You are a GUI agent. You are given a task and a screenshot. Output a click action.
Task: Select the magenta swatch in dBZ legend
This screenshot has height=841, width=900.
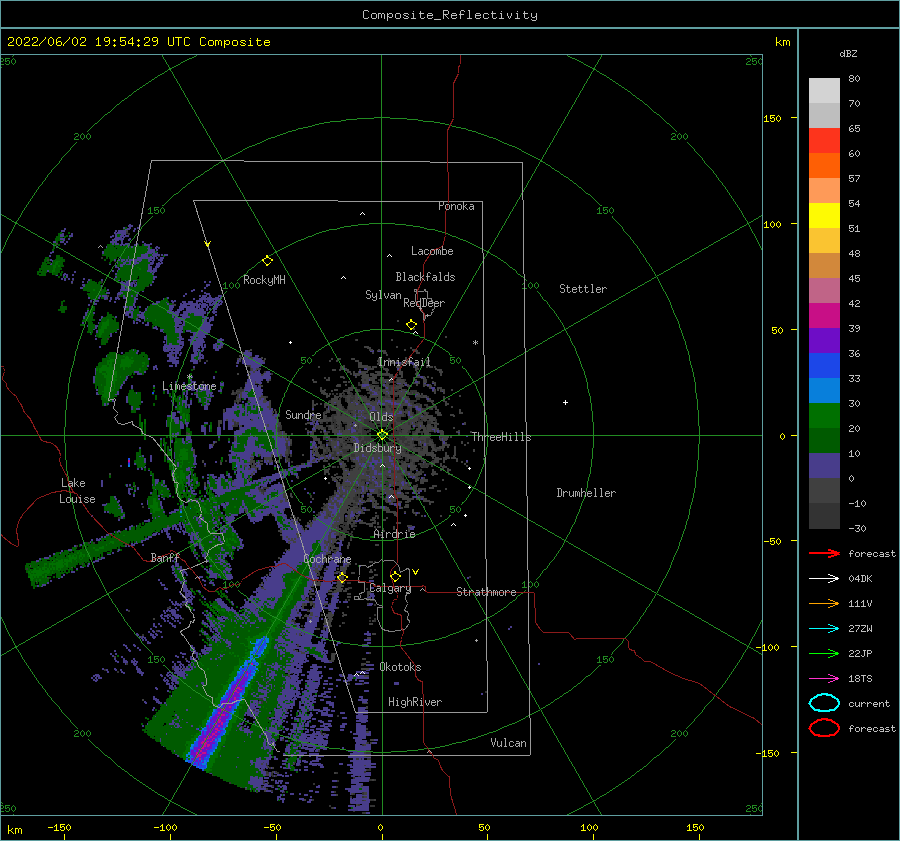coord(824,316)
